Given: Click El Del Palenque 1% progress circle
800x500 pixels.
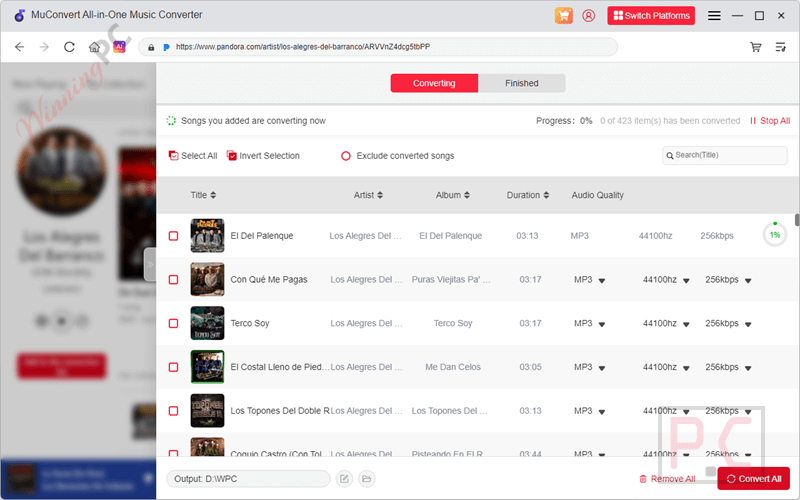Looking at the screenshot, I should point(774,235).
